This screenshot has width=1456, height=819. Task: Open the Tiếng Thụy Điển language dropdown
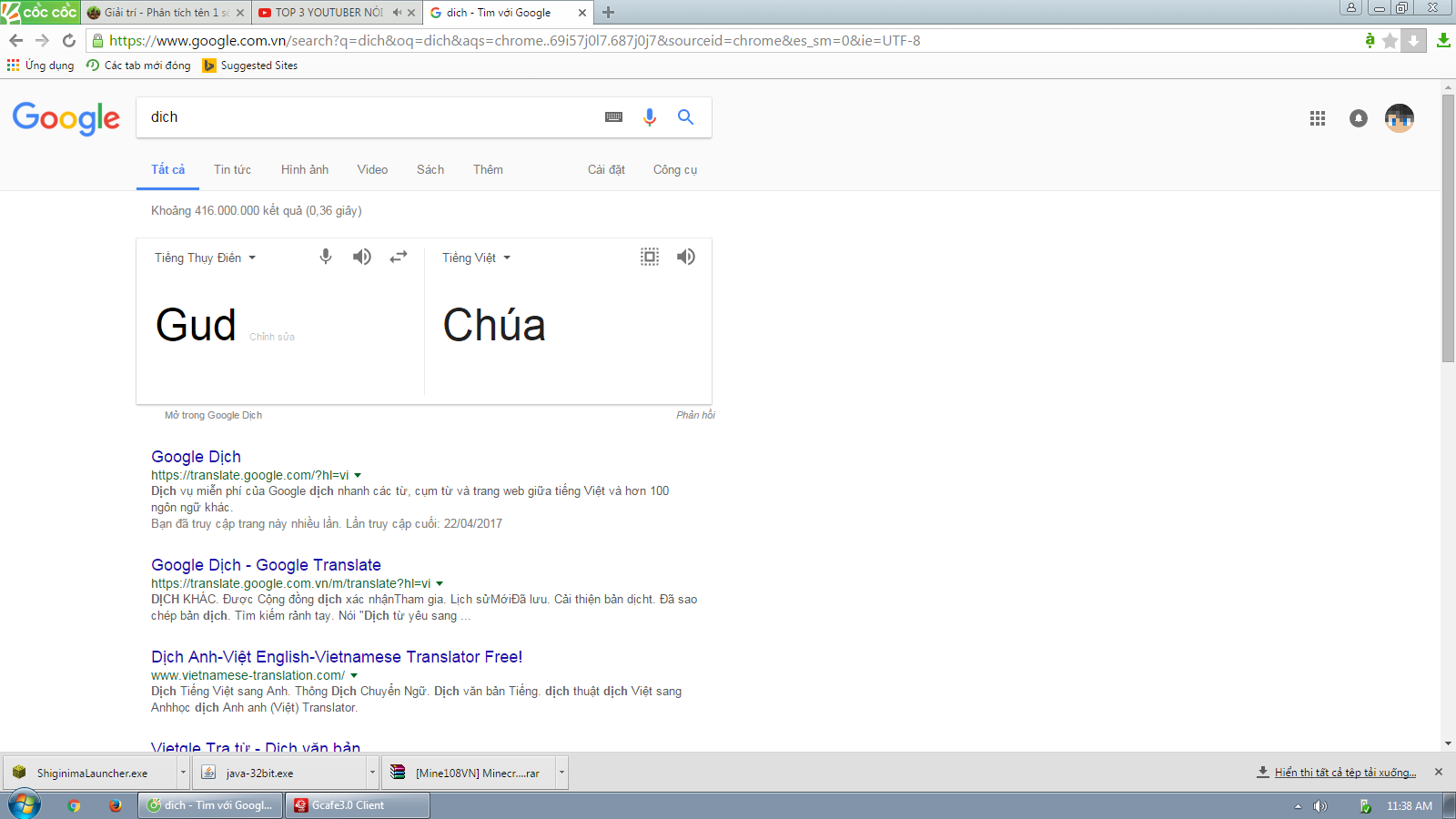pyautogui.click(x=206, y=258)
